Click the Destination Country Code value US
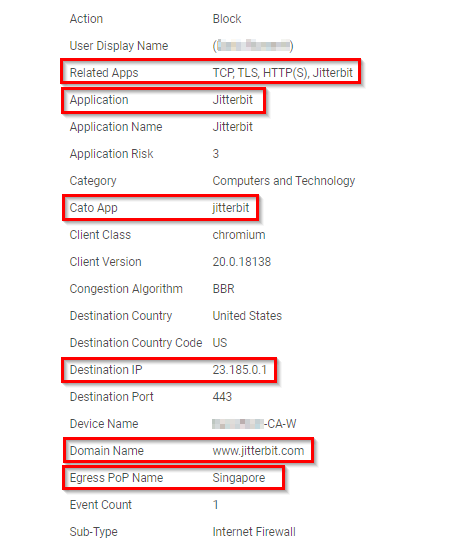The width and height of the screenshot is (459, 545). tap(220, 343)
